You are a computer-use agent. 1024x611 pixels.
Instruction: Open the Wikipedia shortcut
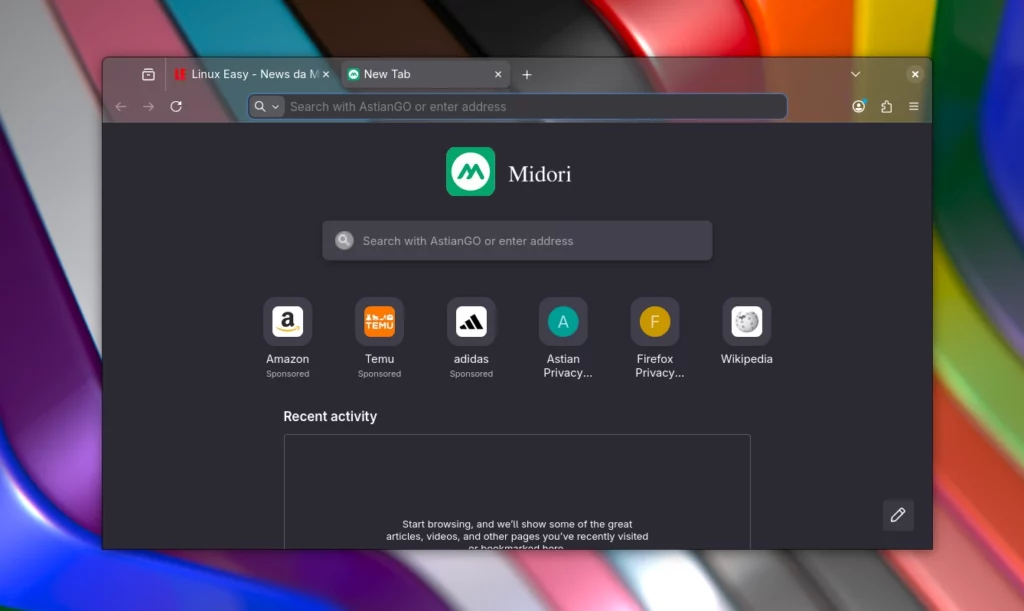[x=745, y=322]
